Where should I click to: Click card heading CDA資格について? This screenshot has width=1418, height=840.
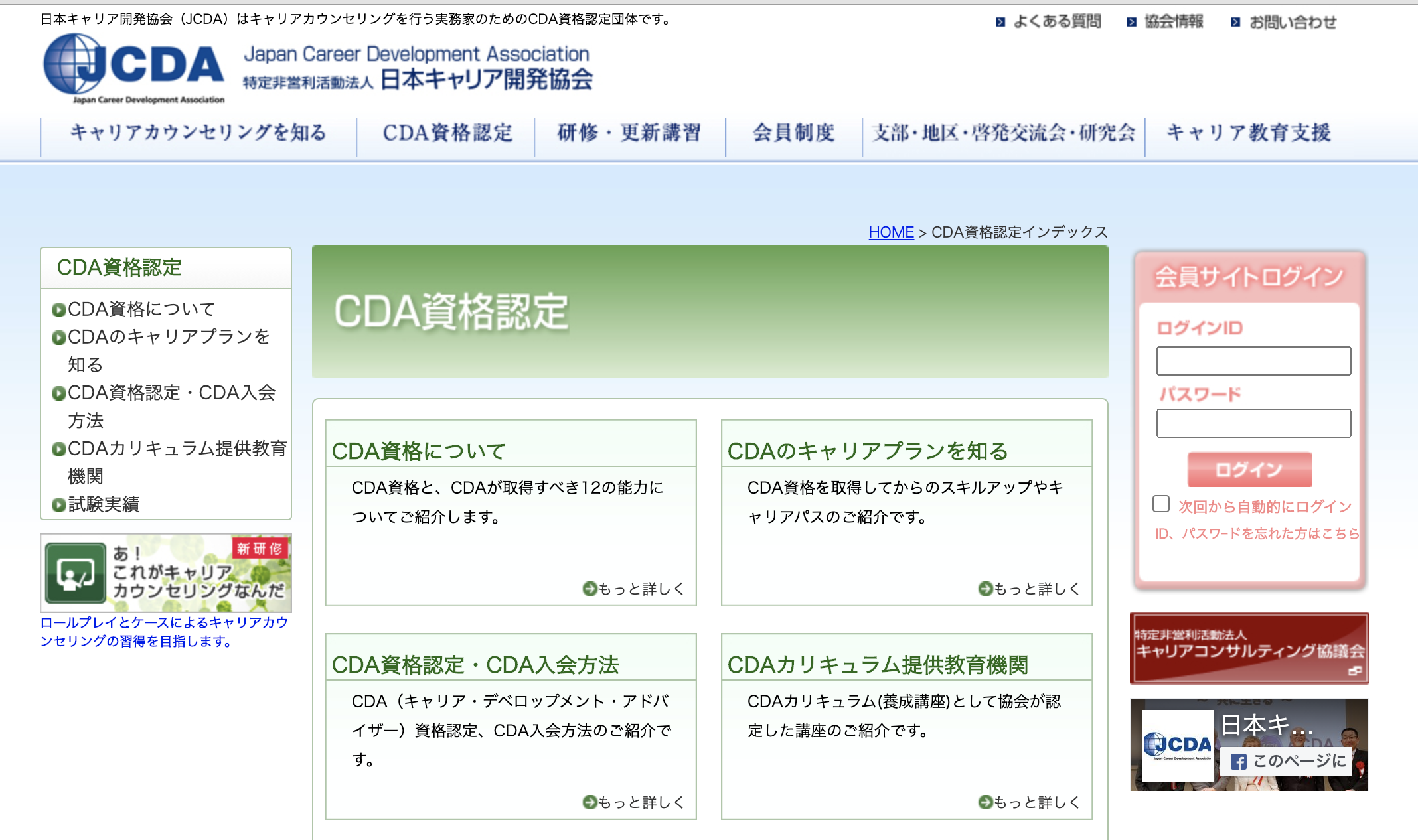point(418,451)
